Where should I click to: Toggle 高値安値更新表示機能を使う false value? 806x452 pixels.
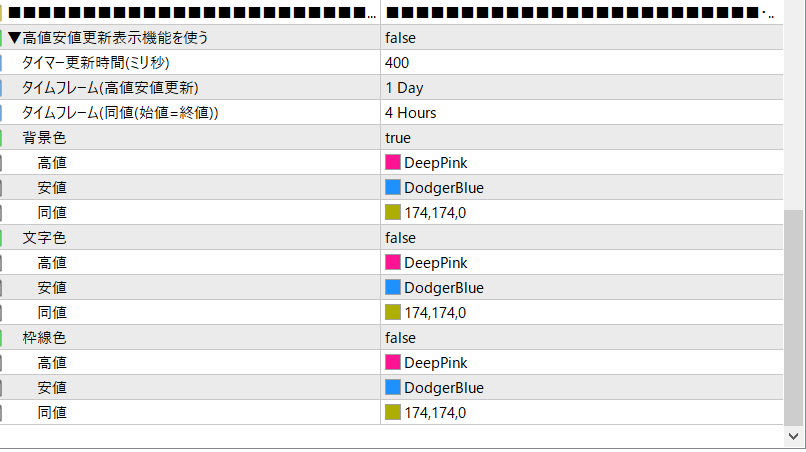click(580, 38)
